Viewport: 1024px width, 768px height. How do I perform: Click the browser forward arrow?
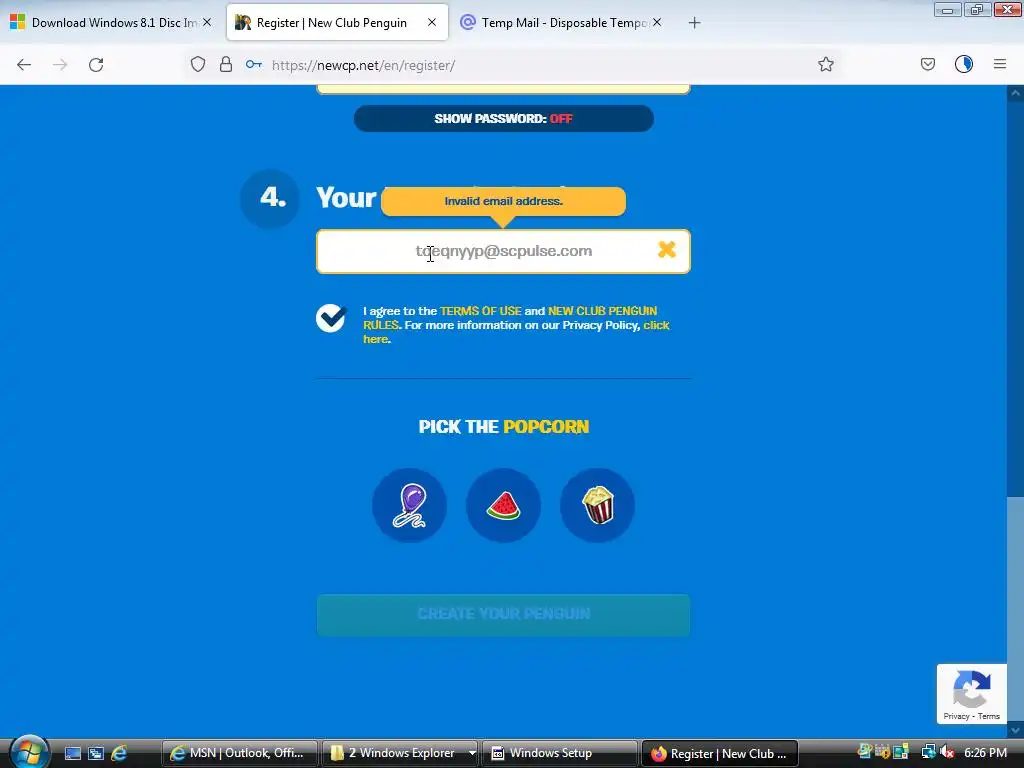60,65
